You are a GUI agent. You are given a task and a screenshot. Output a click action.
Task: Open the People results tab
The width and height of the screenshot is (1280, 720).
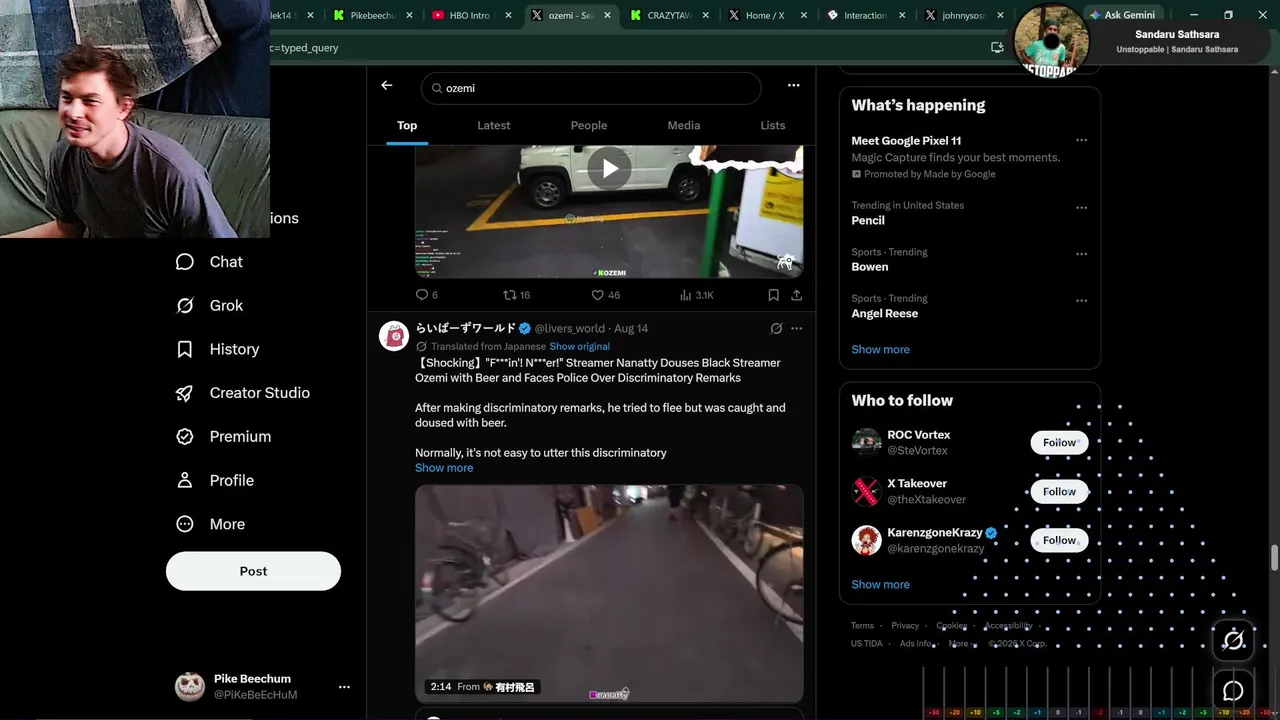[x=589, y=126]
